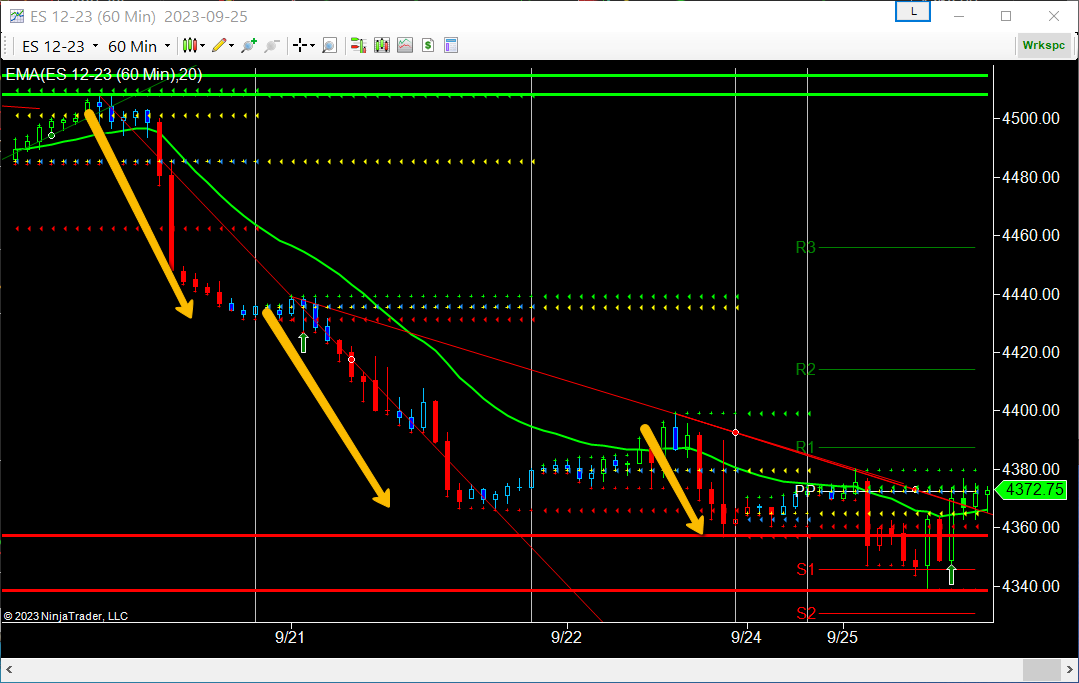1079x683 pixels.
Task: Click the 9/22 date axis label
Action: 566,637
